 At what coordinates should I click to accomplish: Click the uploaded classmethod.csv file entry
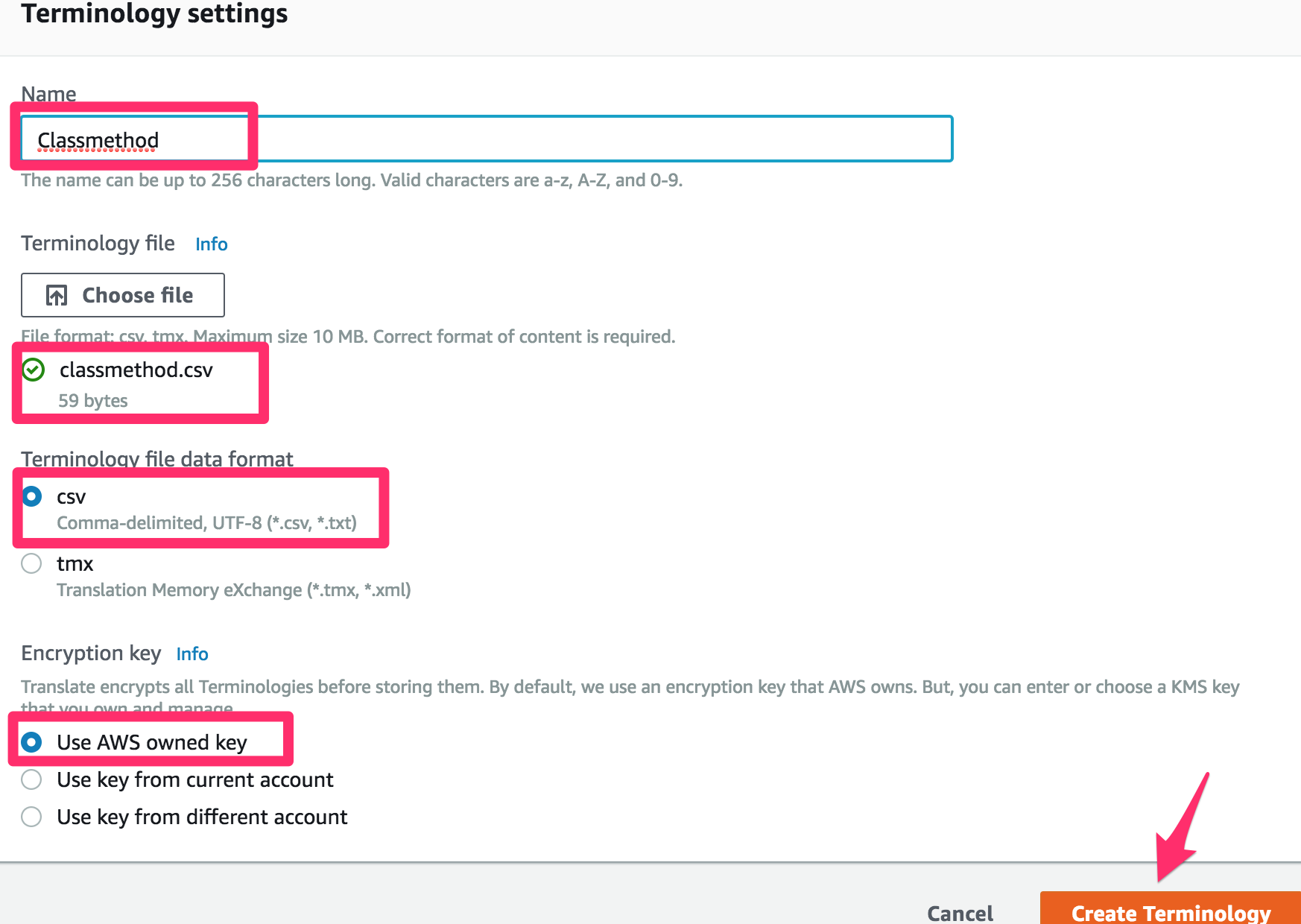pyautogui.click(x=136, y=370)
